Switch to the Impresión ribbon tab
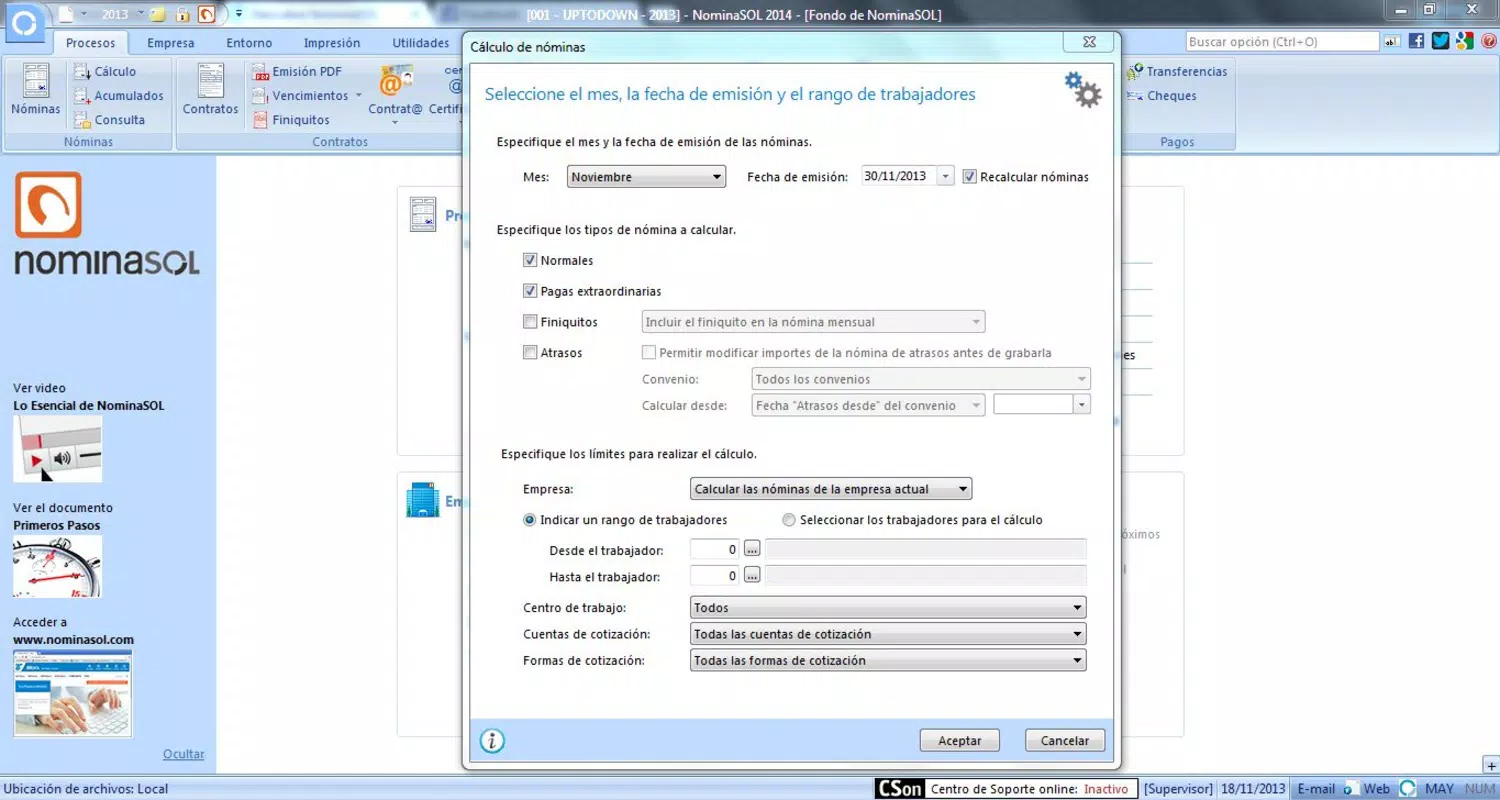Screen dimensions: 1500x800 click(332, 43)
